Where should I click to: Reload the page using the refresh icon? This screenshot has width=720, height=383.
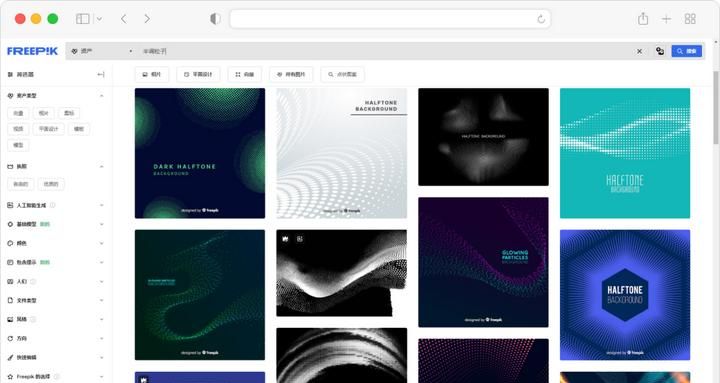(541, 19)
